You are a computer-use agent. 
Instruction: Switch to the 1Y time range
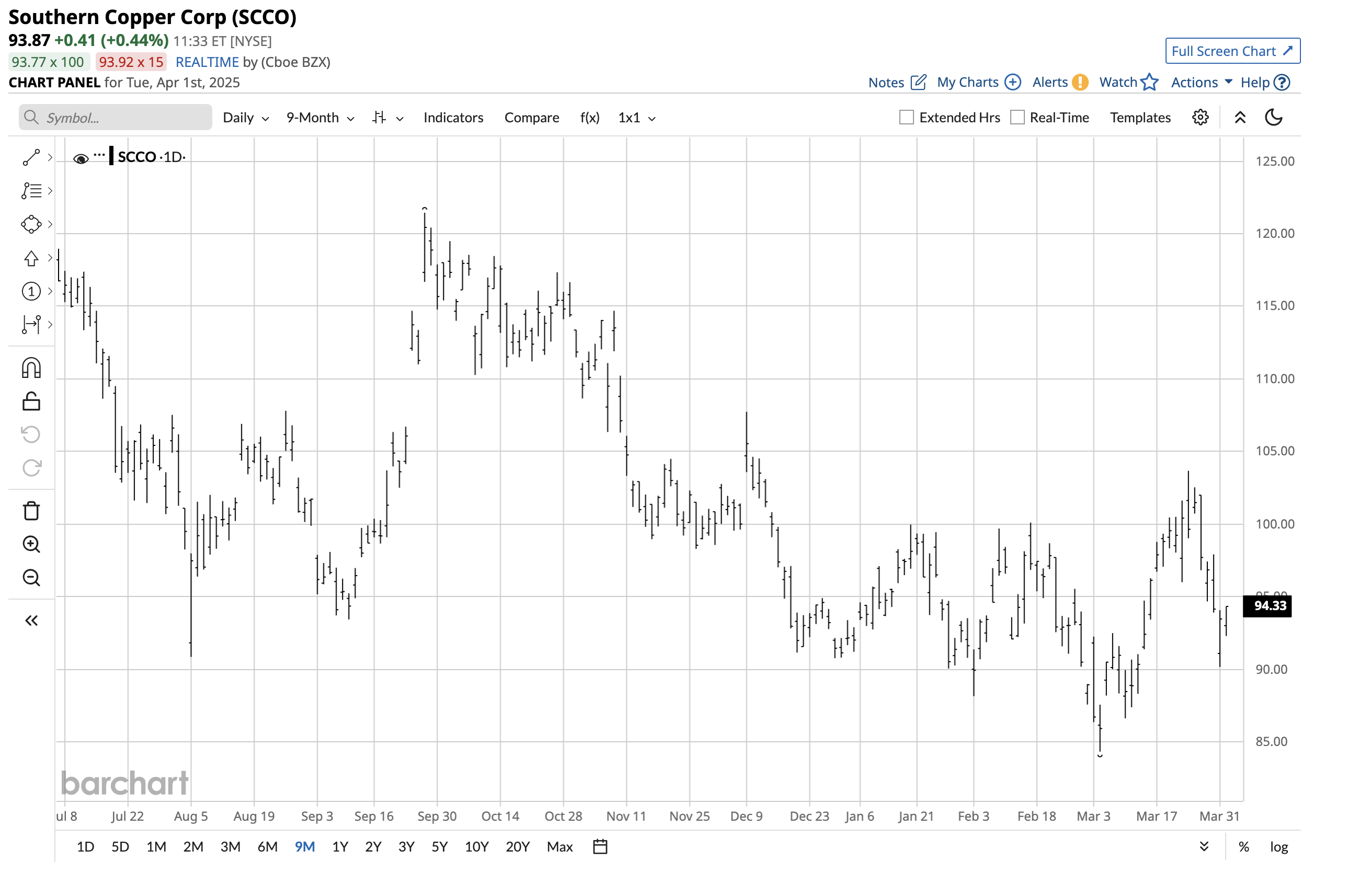340,847
